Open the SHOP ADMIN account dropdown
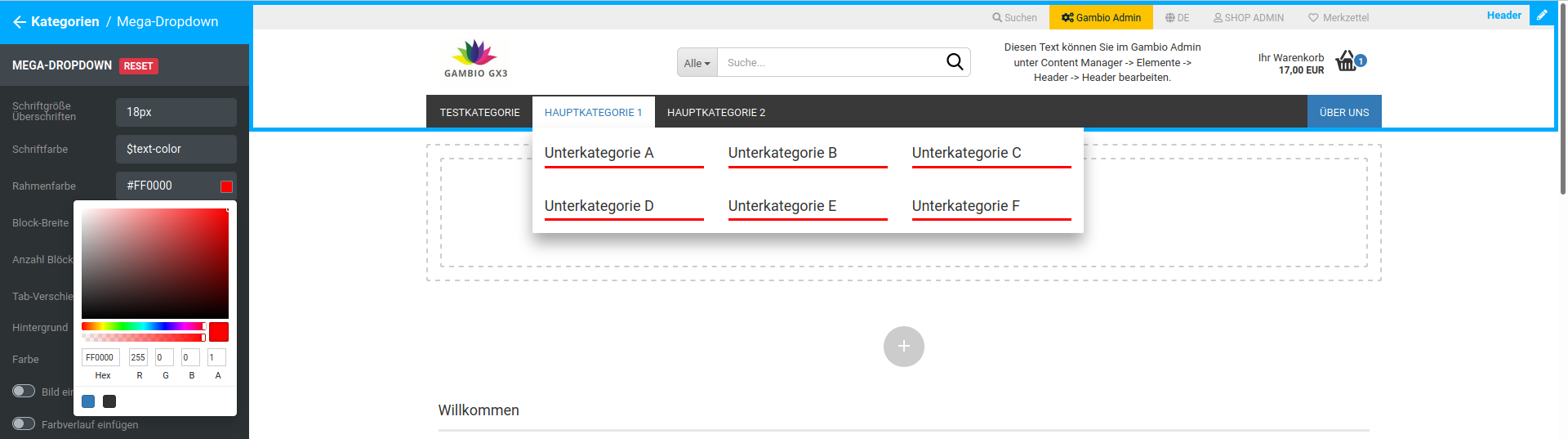 tap(1248, 17)
